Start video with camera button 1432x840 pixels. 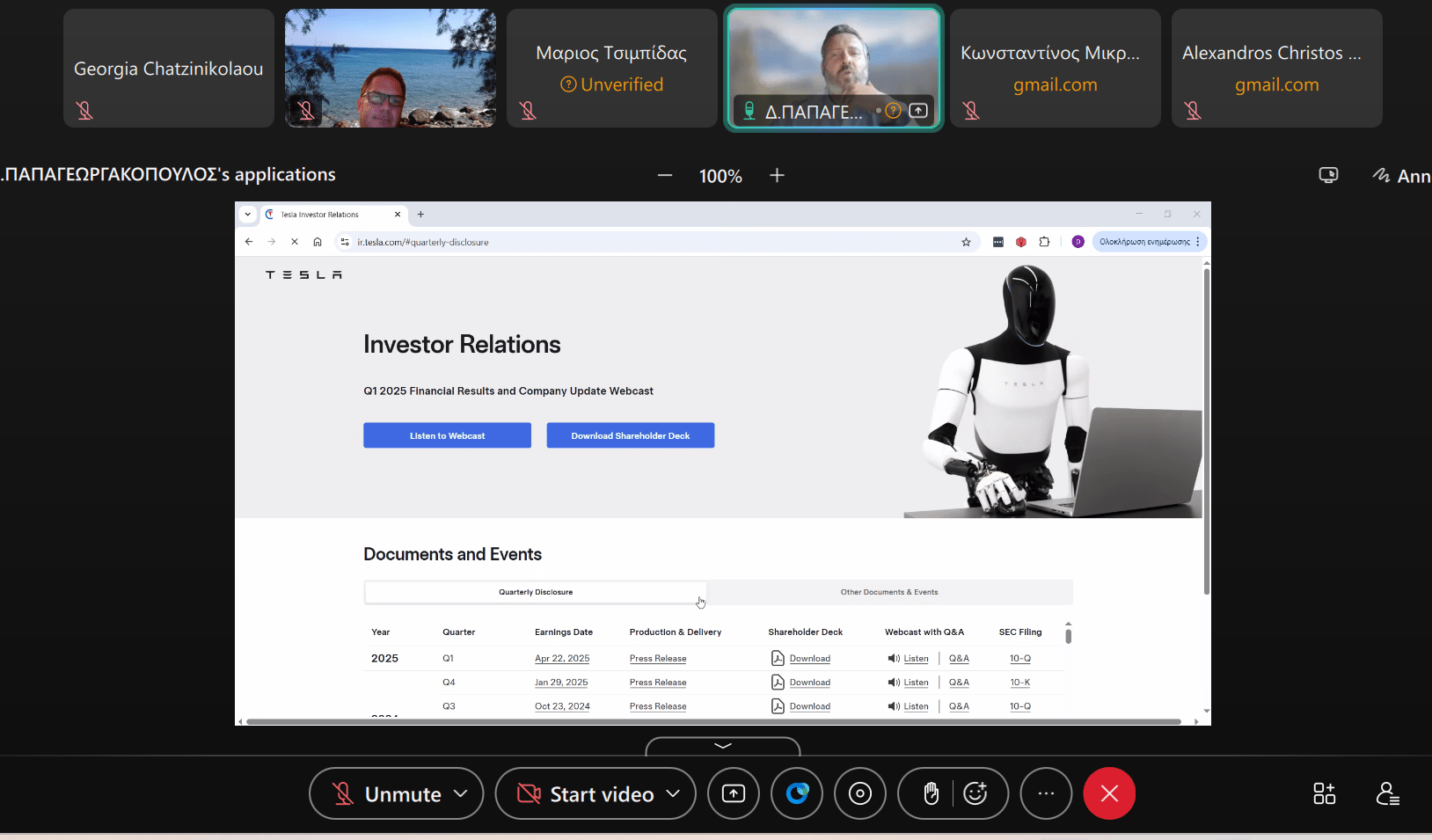(x=585, y=793)
